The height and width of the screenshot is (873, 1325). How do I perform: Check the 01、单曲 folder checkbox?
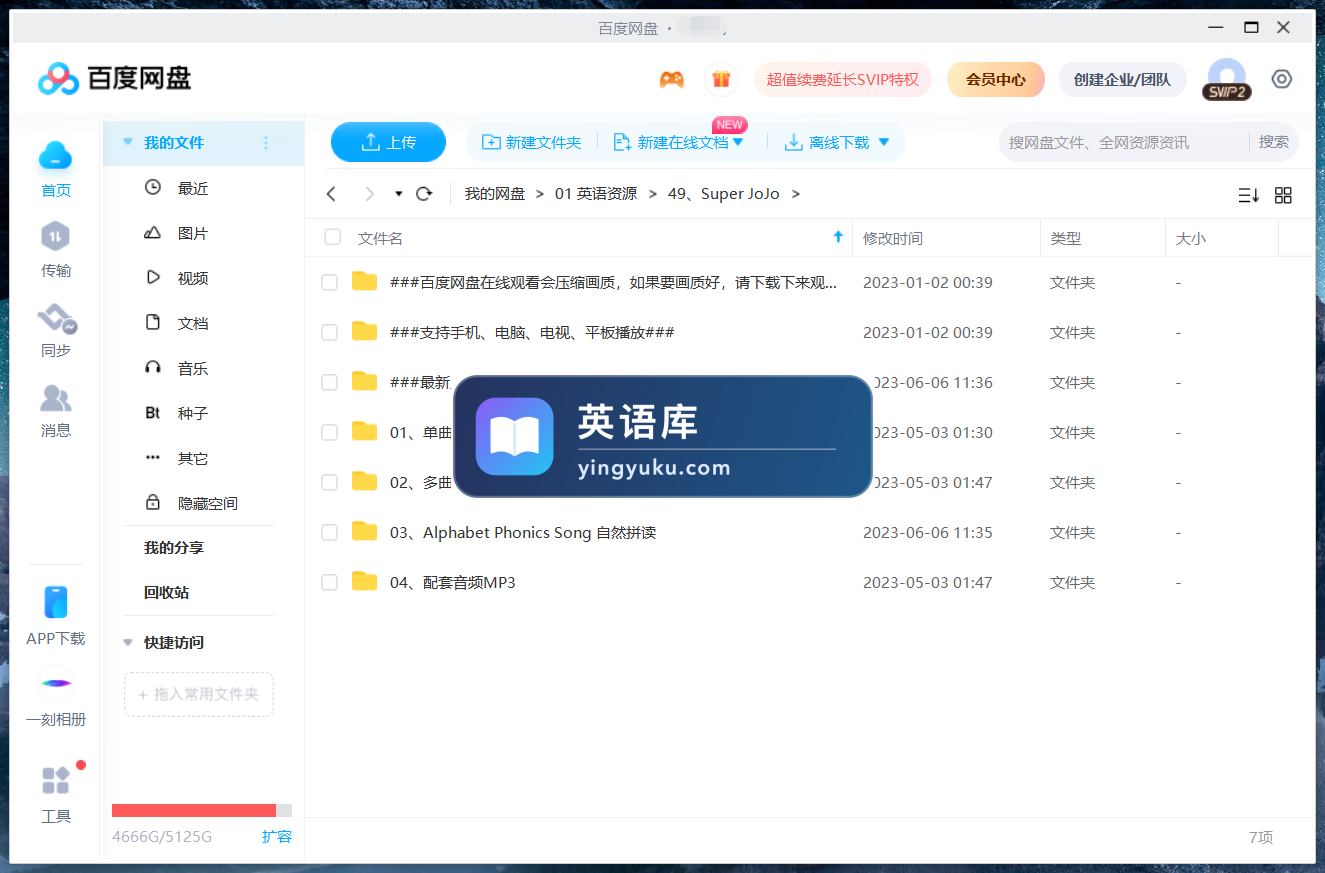click(329, 433)
